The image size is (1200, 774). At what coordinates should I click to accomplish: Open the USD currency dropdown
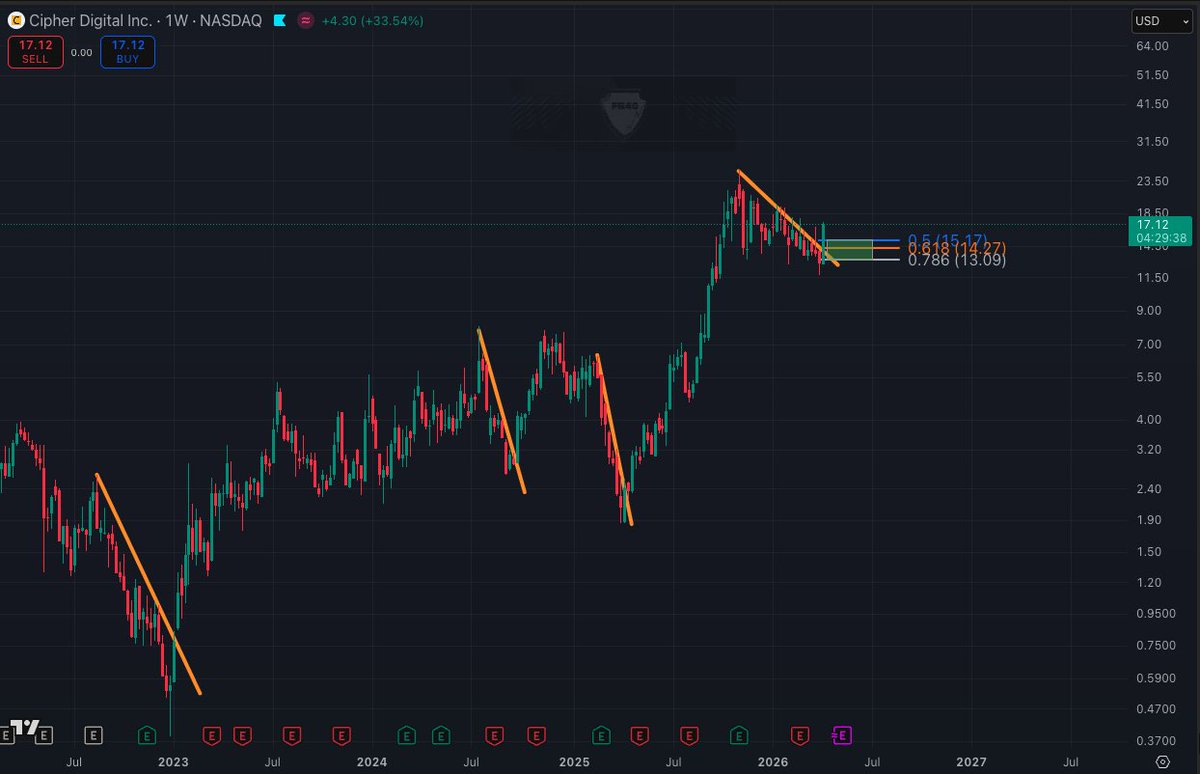coord(1160,21)
